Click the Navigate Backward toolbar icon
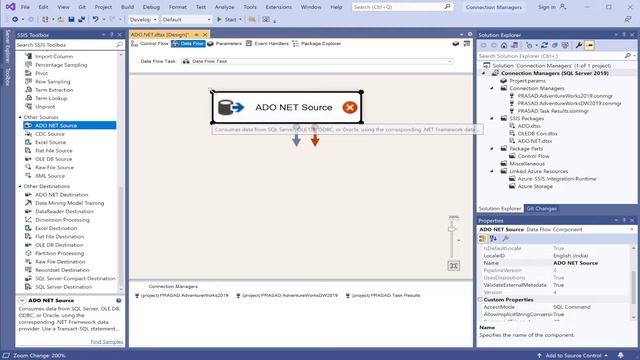The image size is (640, 360). tap(15, 19)
